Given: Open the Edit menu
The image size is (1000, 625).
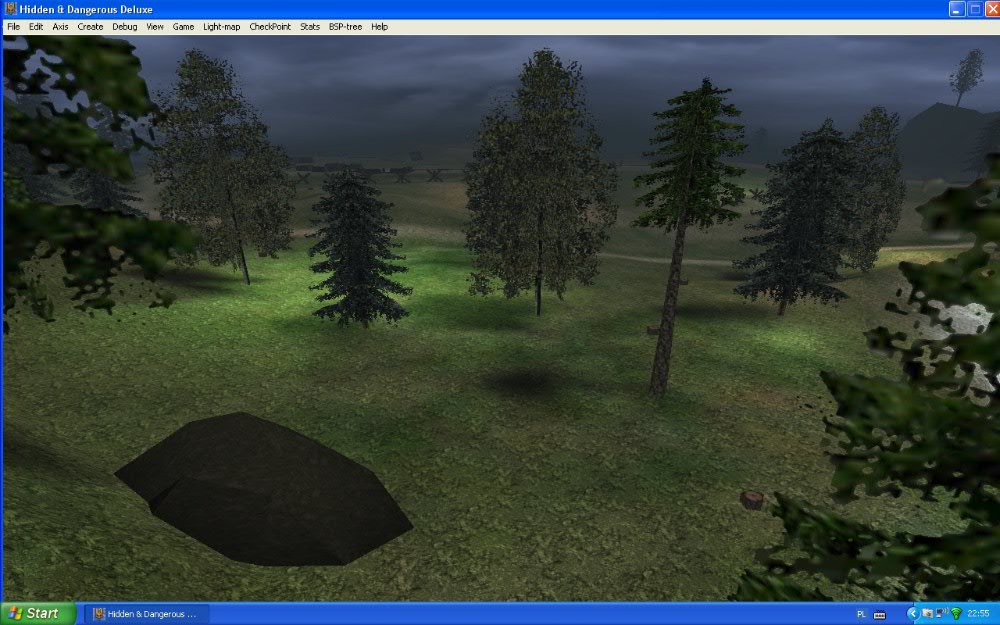Looking at the screenshot, I should 36,27.
